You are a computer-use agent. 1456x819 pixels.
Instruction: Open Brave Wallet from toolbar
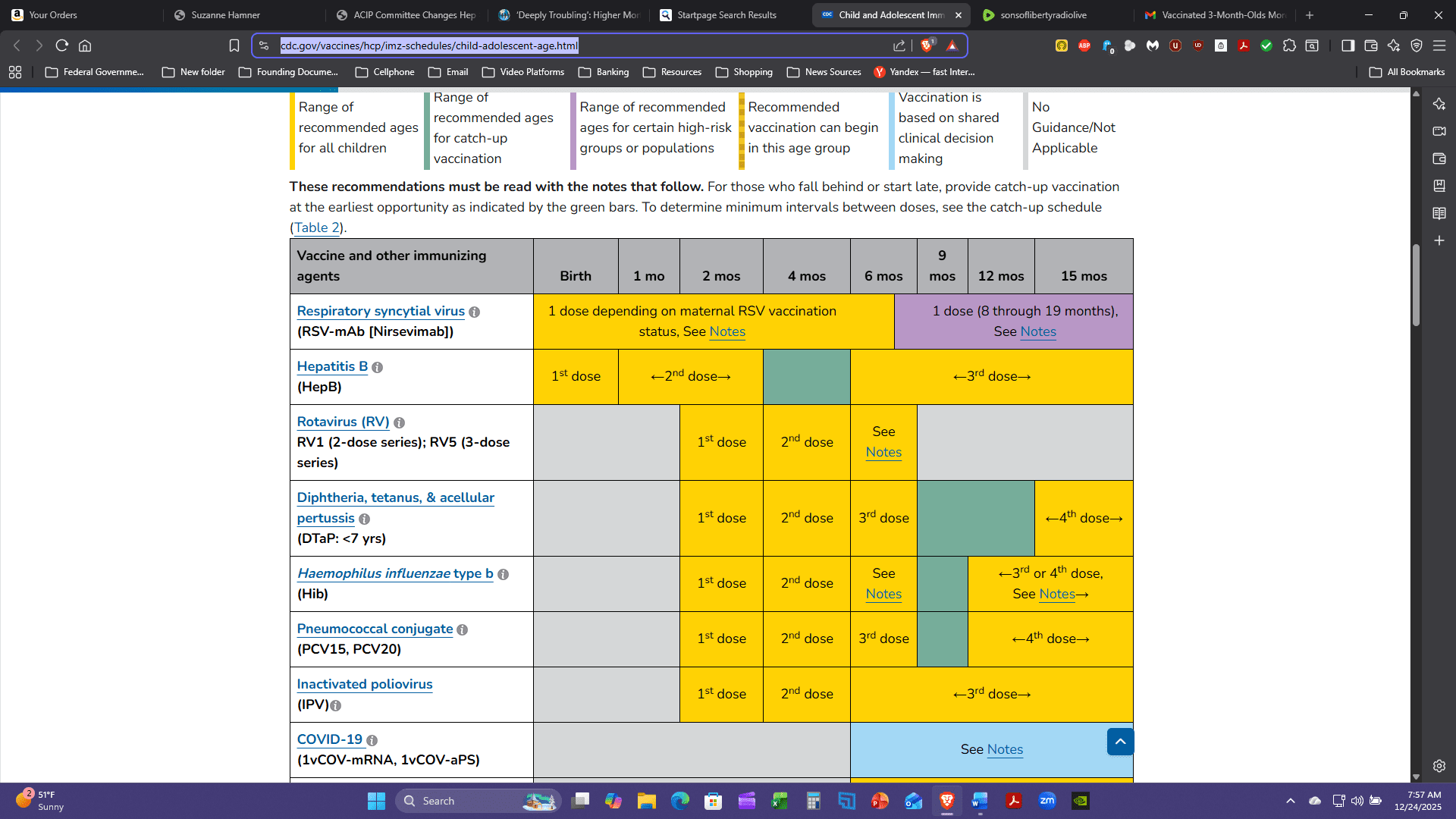[x=1370, y=45]
